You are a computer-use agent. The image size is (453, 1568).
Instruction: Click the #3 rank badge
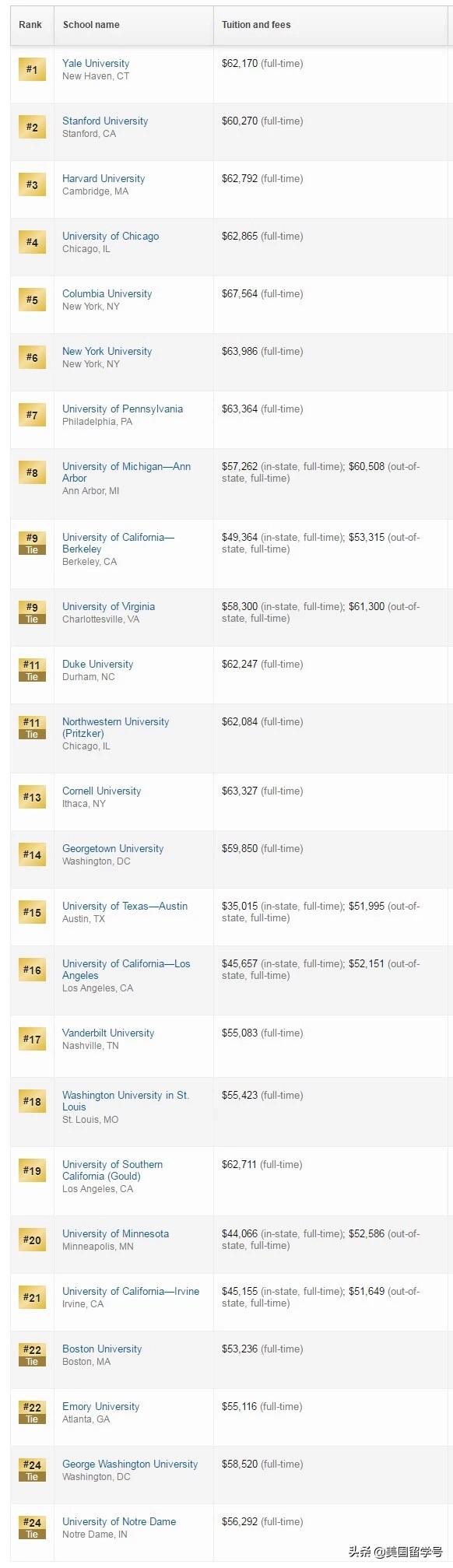coord(32,184)
